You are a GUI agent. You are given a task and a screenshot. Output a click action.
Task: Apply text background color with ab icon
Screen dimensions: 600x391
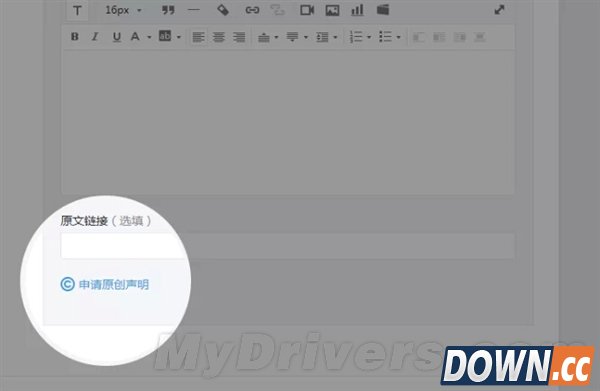(165, 36)
